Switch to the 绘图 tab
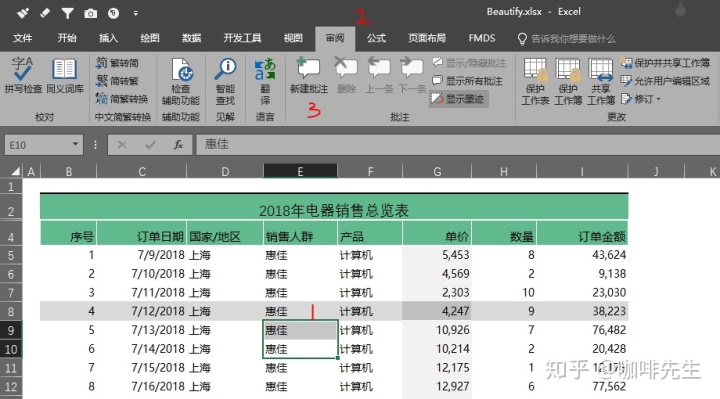Screen dimensions: 720x399 click(150, 38)
